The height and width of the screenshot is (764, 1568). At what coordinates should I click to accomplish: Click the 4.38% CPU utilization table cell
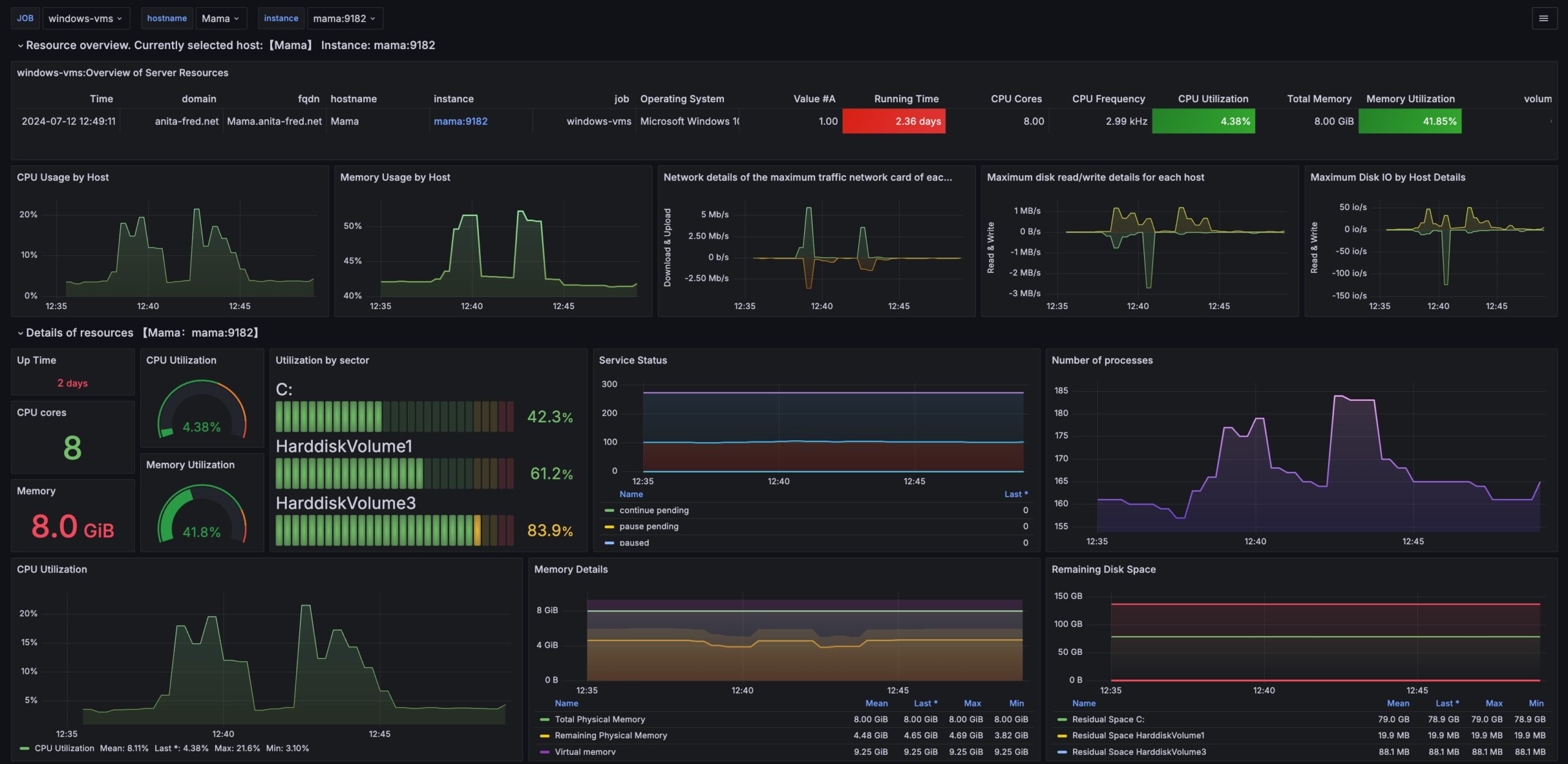tap(1203, 121)
